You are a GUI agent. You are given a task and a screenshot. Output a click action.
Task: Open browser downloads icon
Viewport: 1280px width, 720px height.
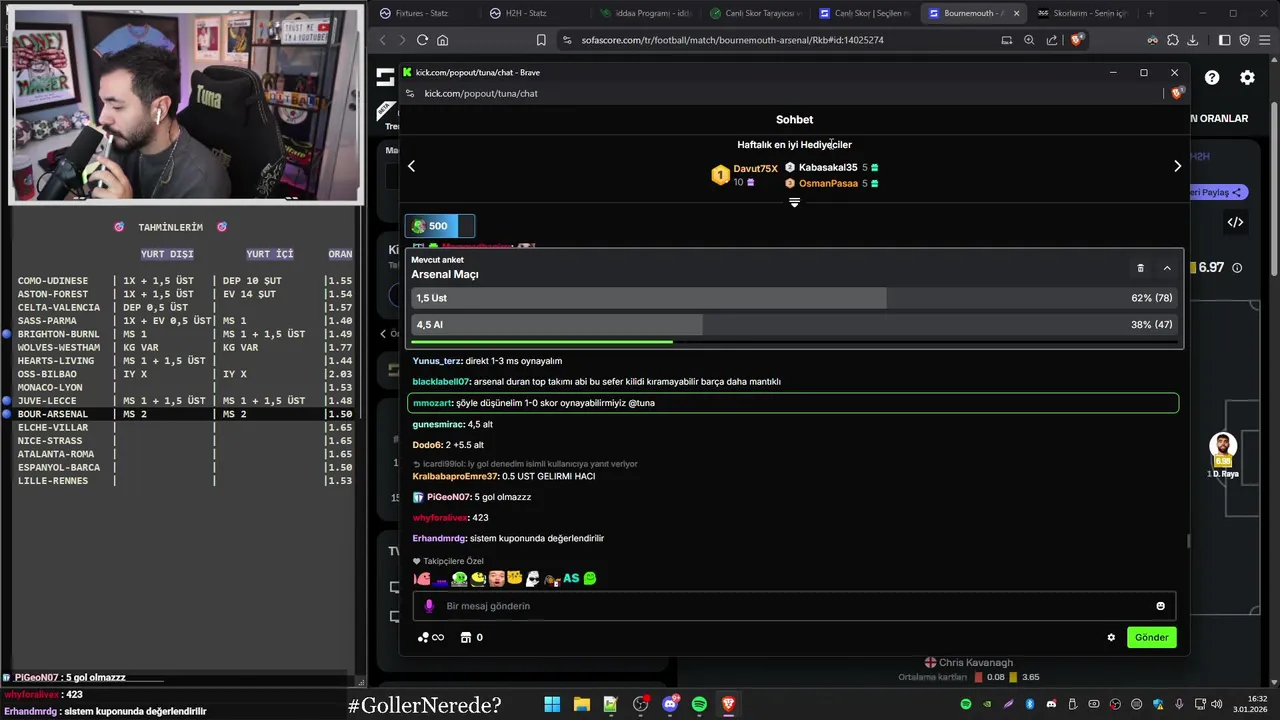1193,40
